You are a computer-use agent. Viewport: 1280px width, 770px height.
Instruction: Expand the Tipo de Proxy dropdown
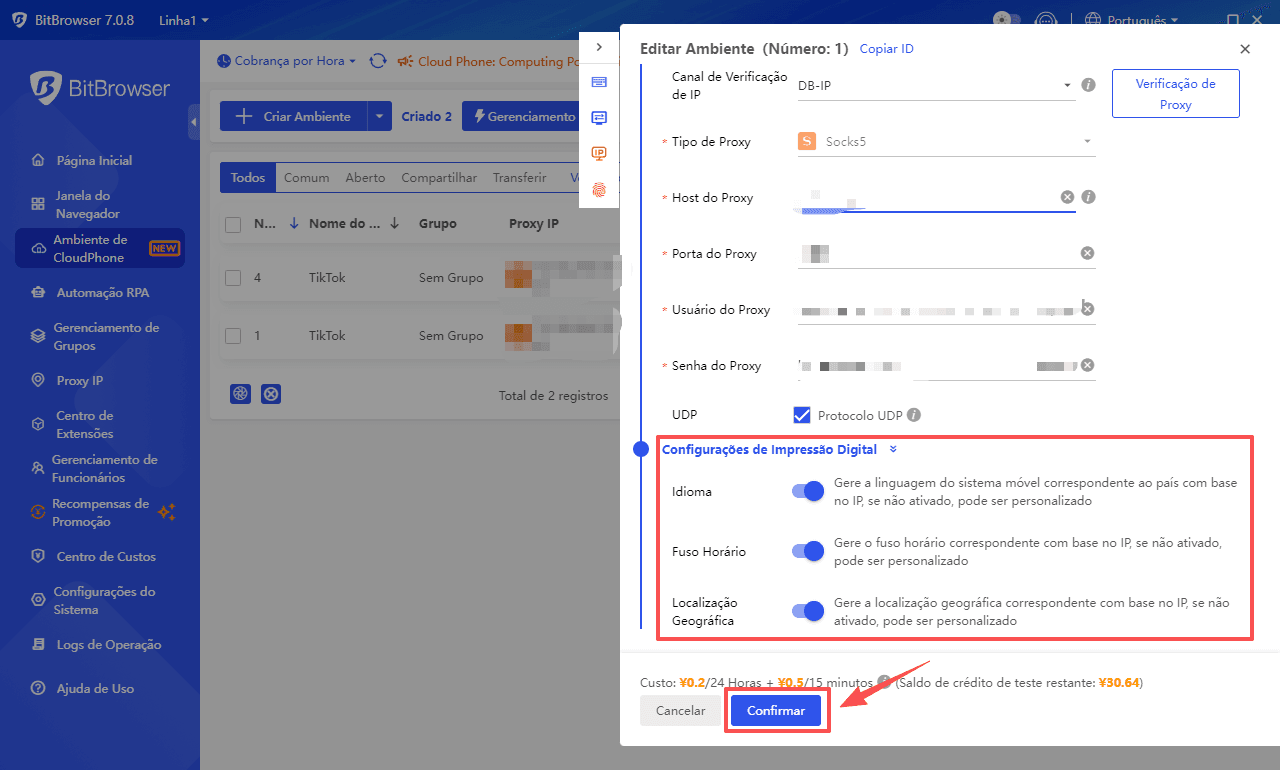pos(945,142)
